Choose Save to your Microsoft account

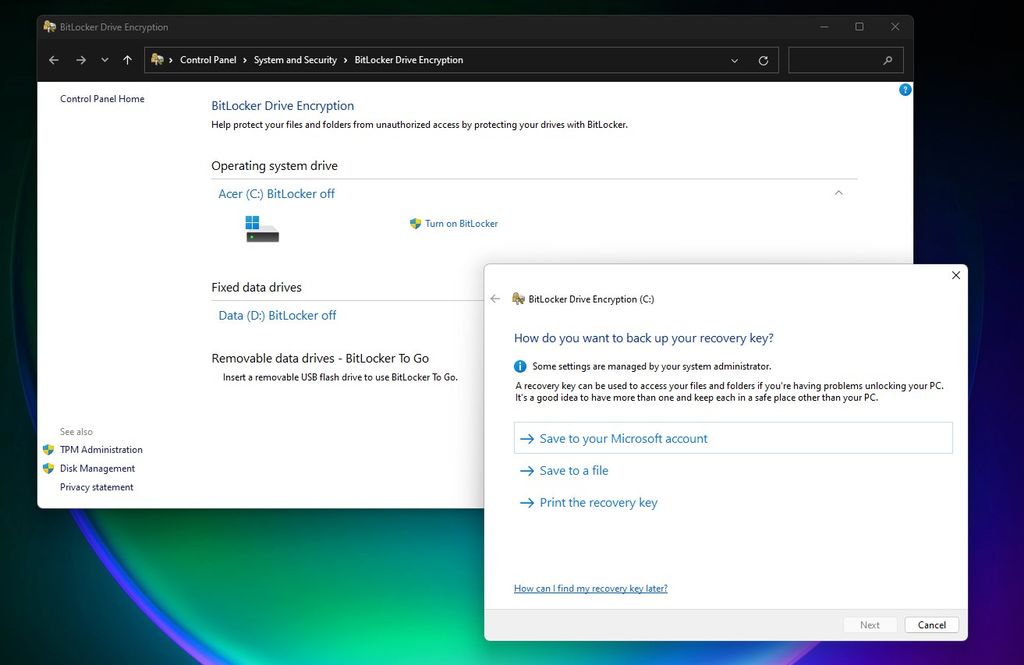tap(622, 438)
